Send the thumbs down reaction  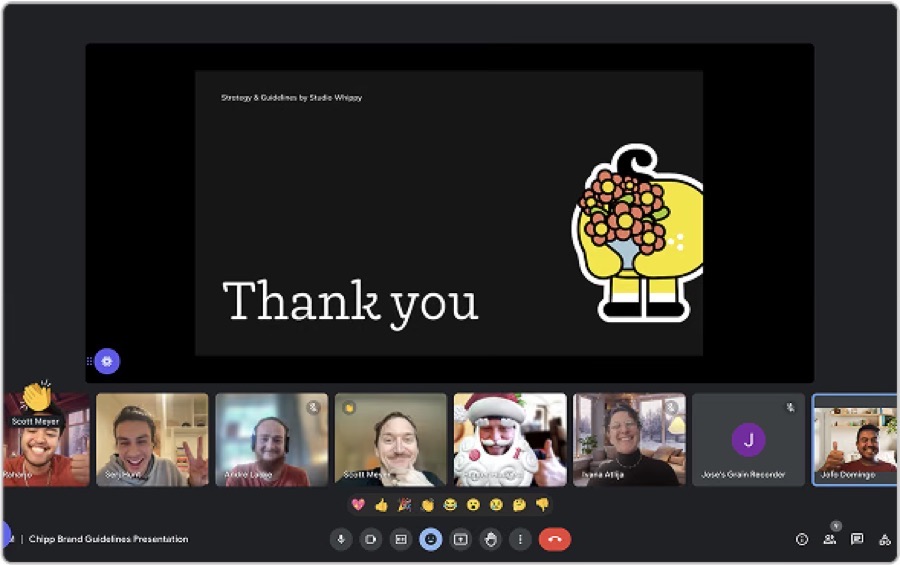[542, 505]
